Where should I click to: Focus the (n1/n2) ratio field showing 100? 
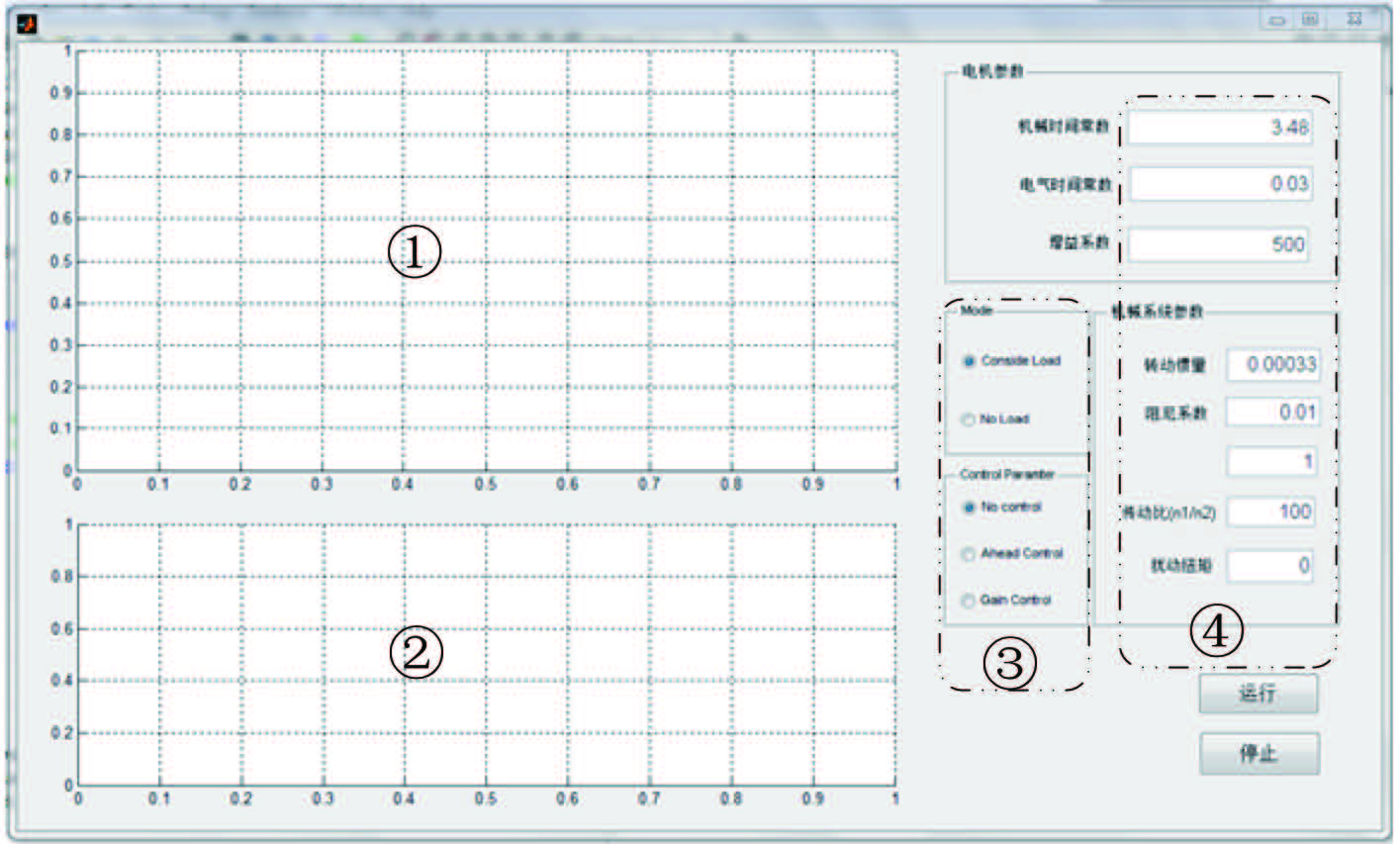click(1271, 512)
